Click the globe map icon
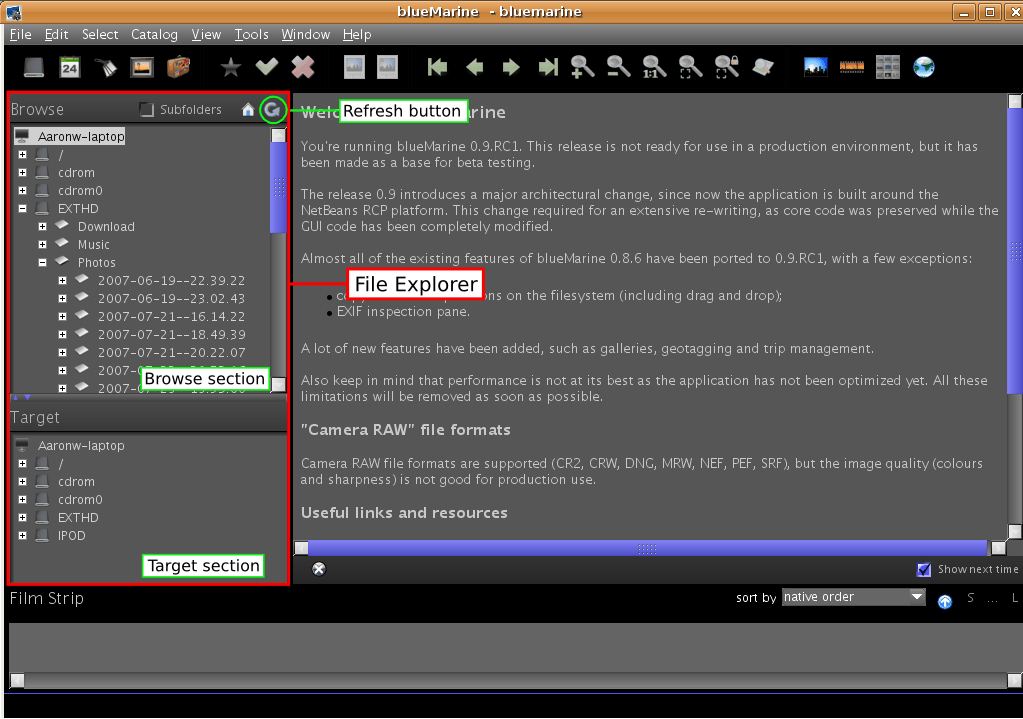This screenshot has height=719, width=1023. coord(924,67)
